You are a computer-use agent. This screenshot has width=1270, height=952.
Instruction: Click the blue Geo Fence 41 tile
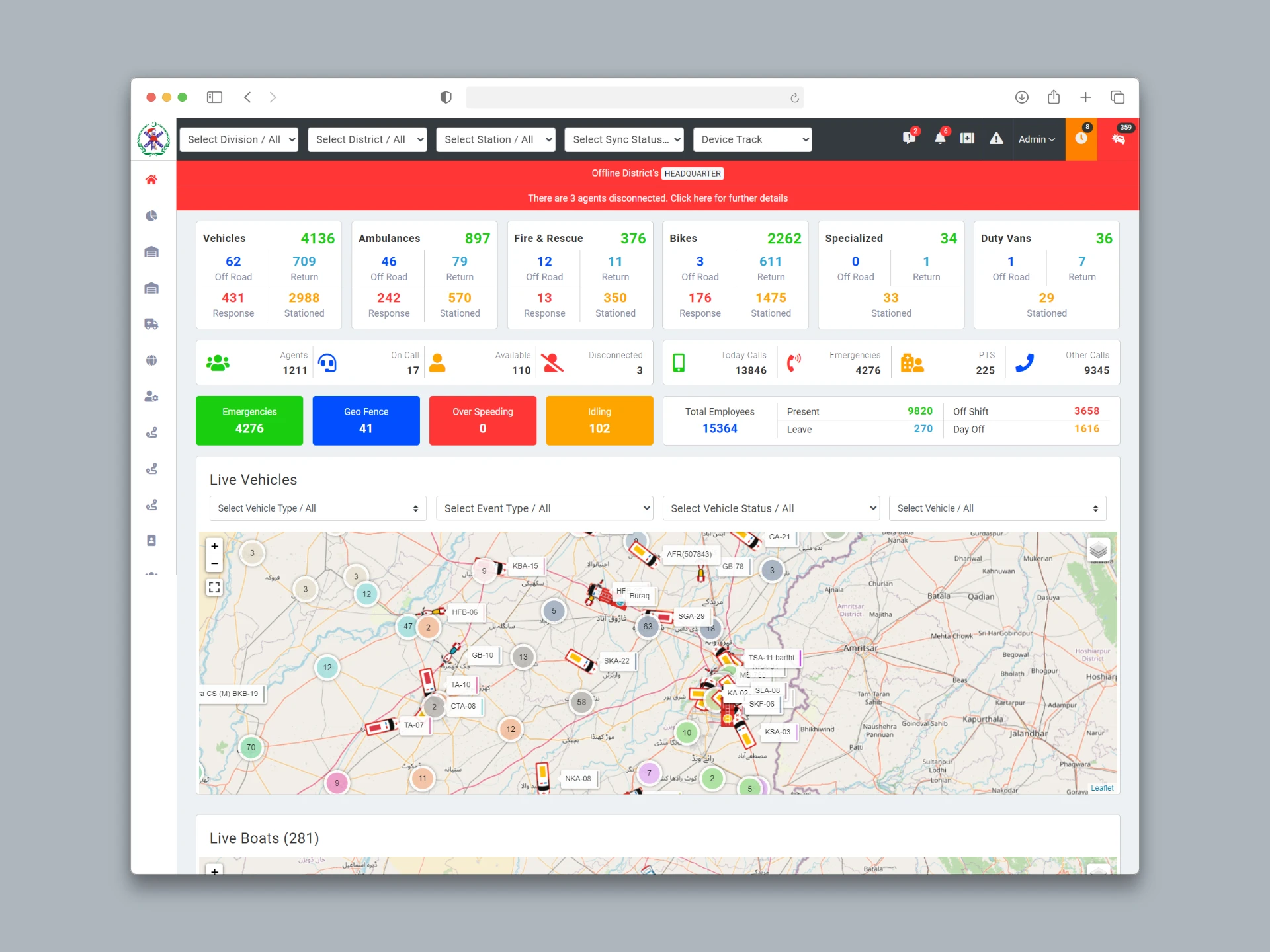[x=366, y=420]
